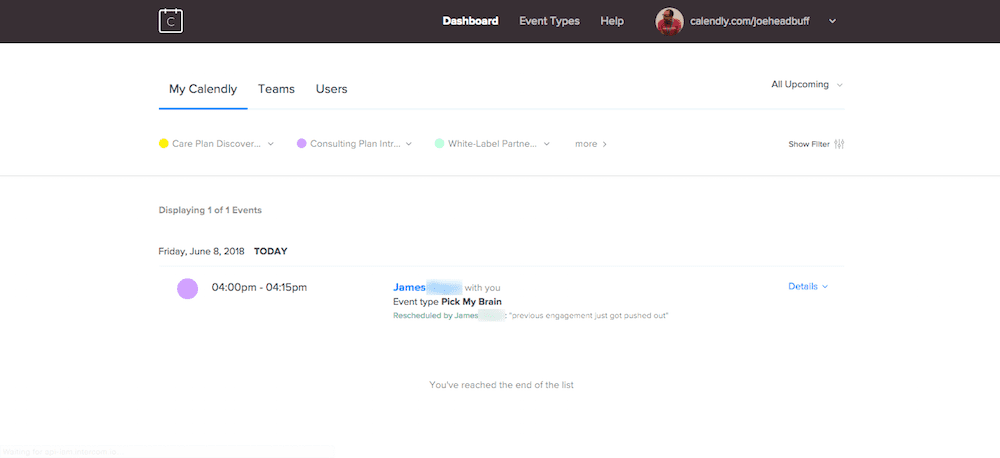Expand the Consulting Plan Intr... chevron

pos(409,144)
